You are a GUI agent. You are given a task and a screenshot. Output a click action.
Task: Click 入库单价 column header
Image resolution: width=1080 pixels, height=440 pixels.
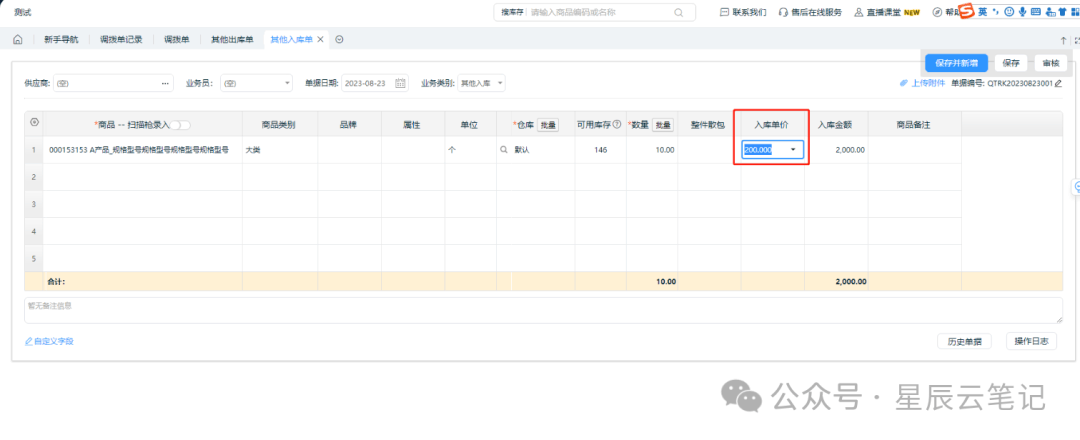pos(773,125)
